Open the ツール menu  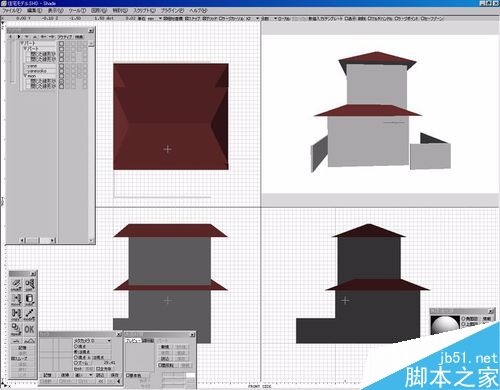tap(77, 11)
